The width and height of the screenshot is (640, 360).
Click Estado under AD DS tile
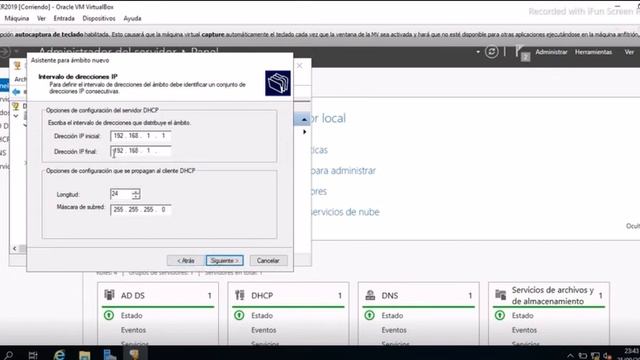click(131, 316)
